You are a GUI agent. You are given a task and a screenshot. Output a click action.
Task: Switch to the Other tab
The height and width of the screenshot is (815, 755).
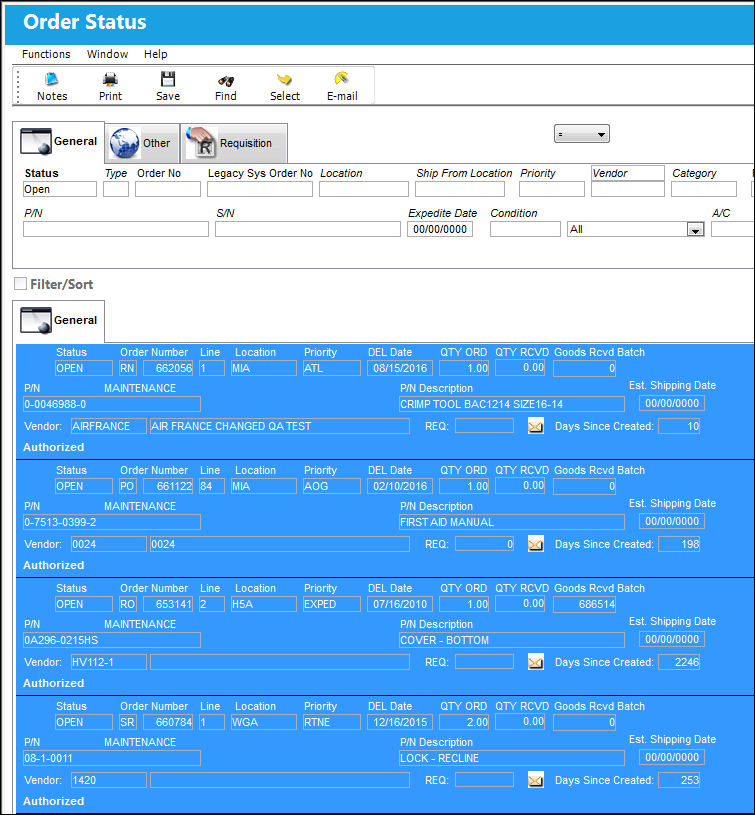(142, 143)
